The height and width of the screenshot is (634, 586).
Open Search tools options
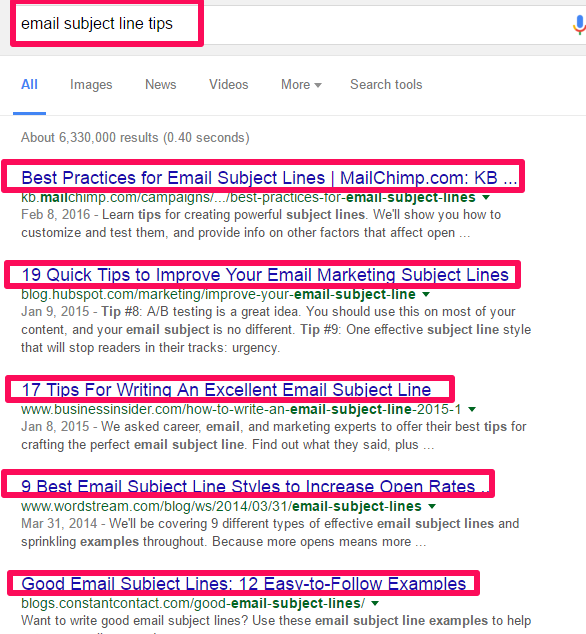click(386, 85)
